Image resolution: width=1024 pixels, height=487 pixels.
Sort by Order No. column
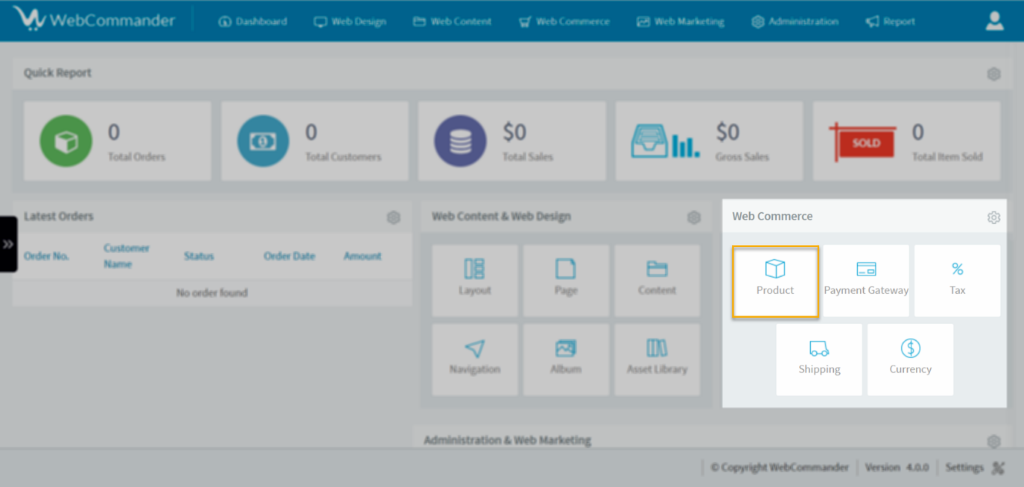click(46, 256)
